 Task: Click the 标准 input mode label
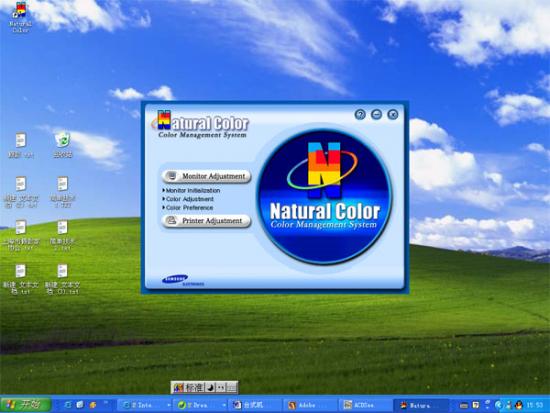[x=194, y=387]
